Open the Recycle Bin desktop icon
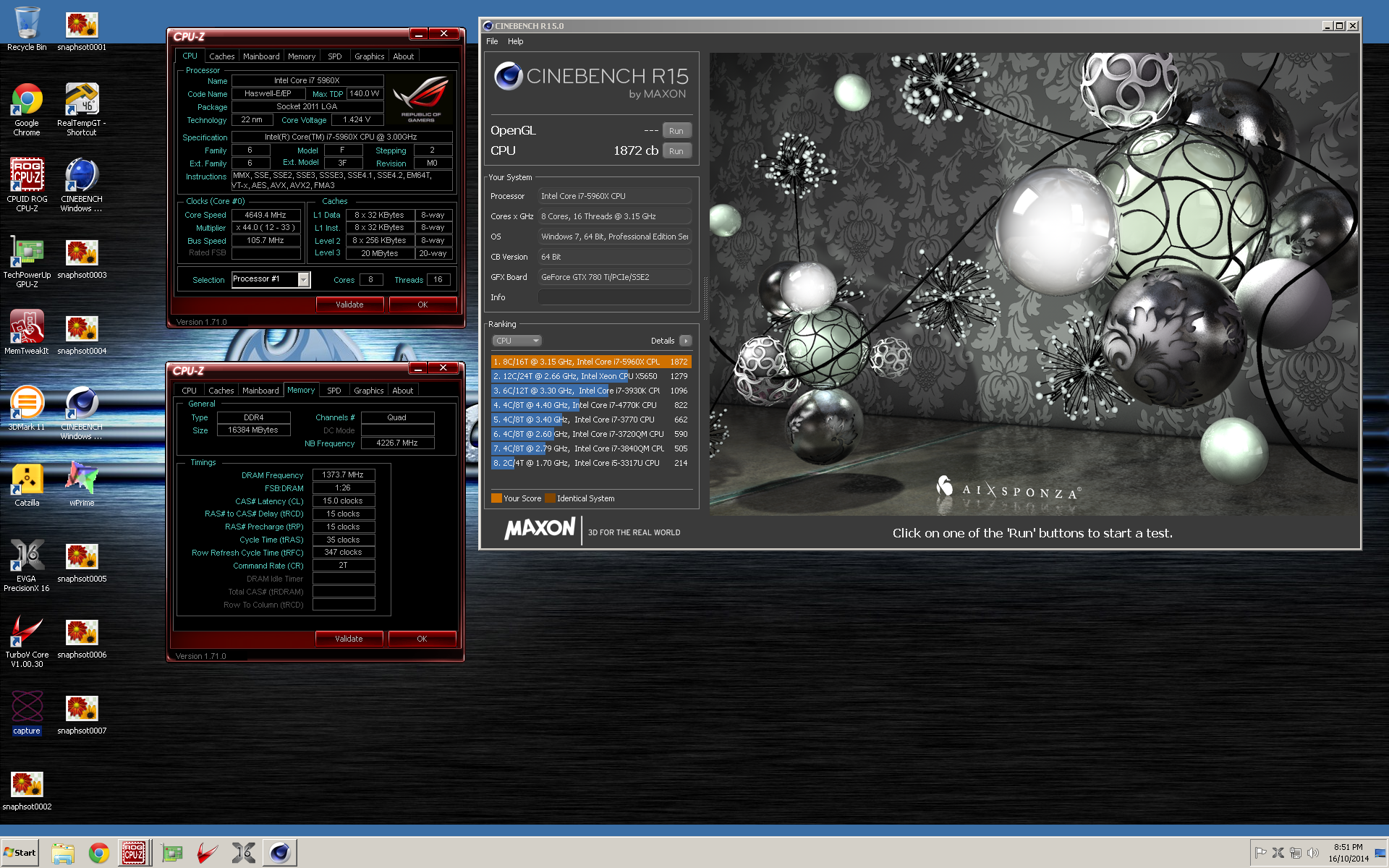Image resolution: width=1389 pixels, height=868 pixels. tap(27, 29)
